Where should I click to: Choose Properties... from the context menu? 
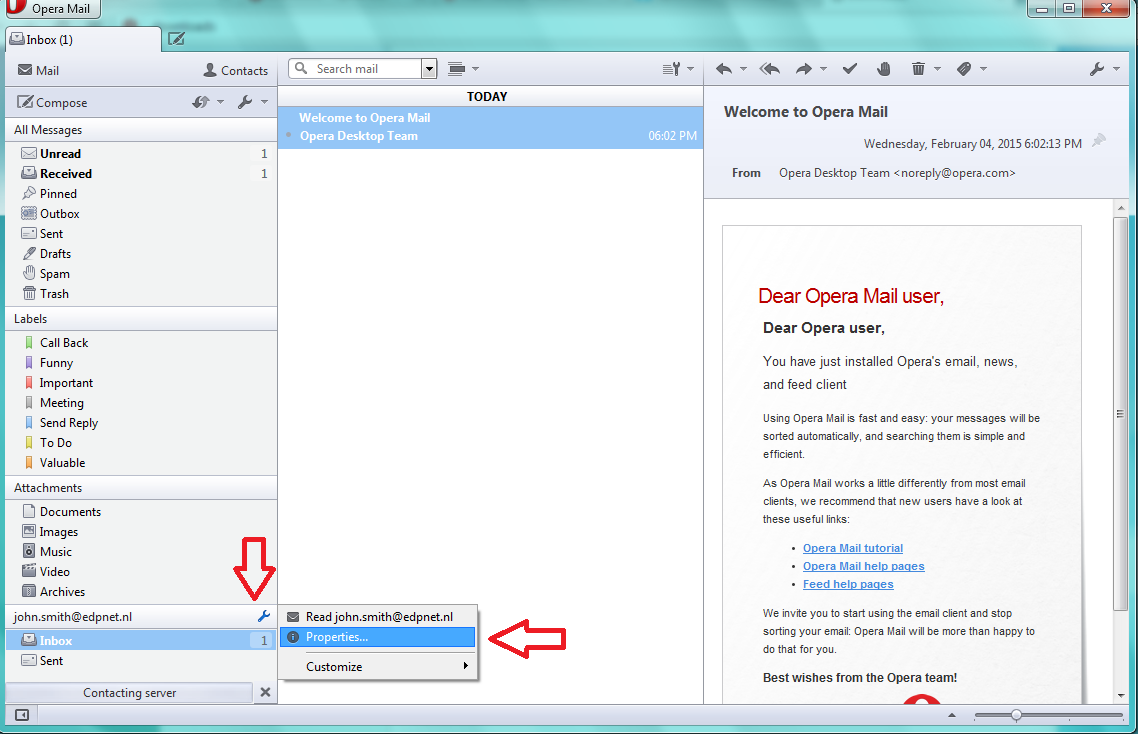coord(379,637)
